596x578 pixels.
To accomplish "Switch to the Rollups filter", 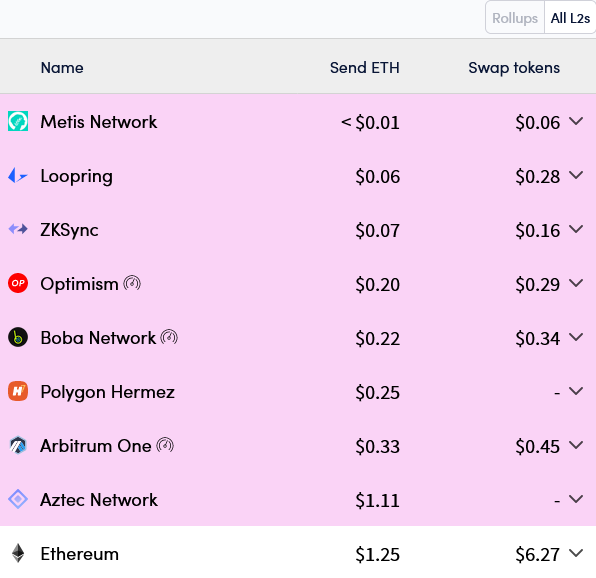I will (x=515, y=18).
